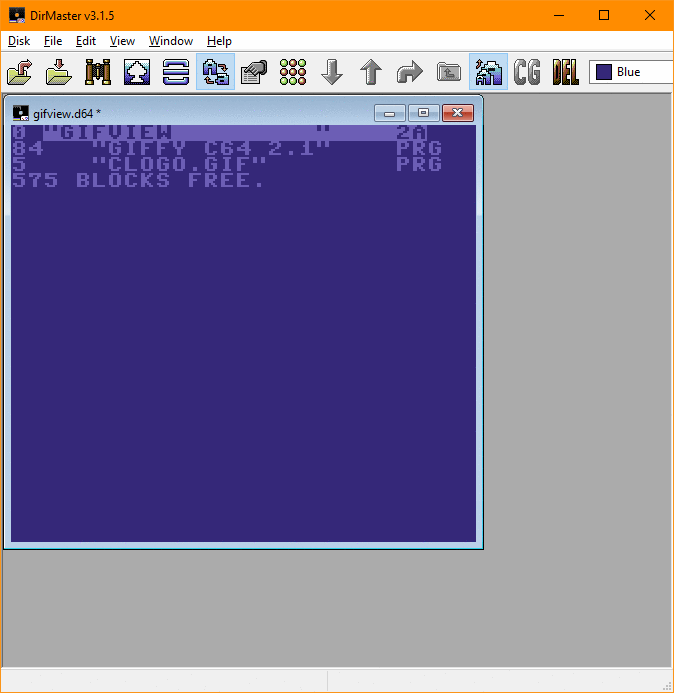
Task: Maximize the DirMaster main window
Action: [604, 15]
